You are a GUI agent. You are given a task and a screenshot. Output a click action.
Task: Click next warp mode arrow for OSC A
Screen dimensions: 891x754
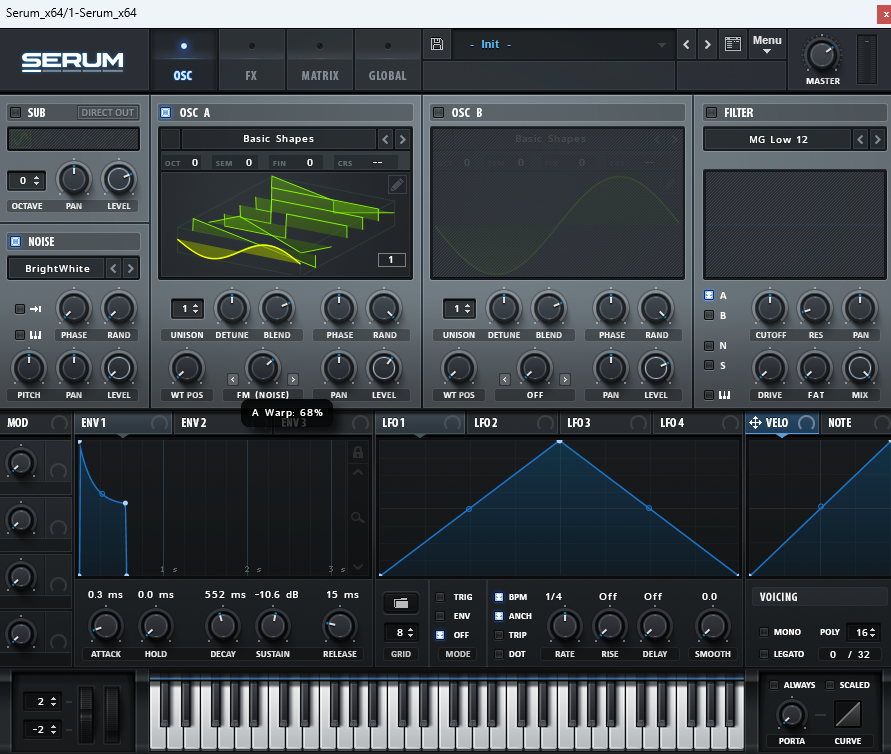point(293,379)
